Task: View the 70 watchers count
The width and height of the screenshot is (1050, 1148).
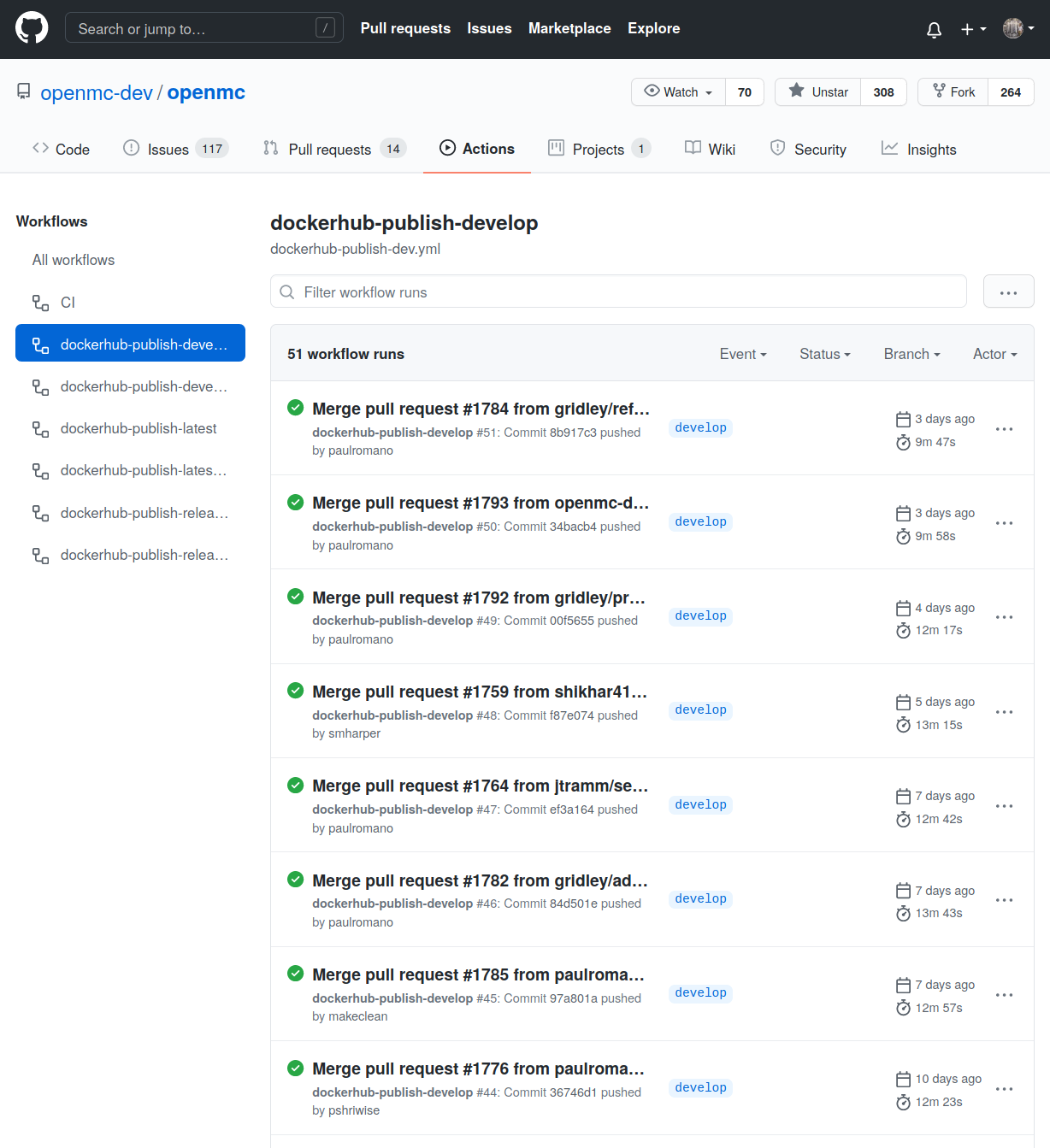Action: coord(745,92)
